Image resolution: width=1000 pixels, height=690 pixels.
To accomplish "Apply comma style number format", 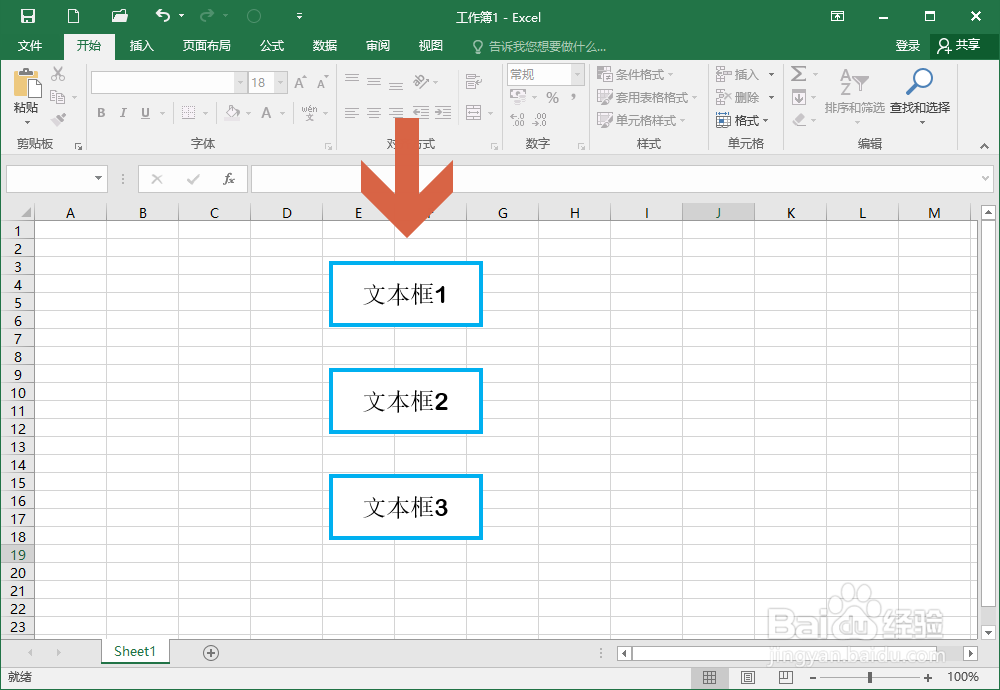I will (573, 98).
